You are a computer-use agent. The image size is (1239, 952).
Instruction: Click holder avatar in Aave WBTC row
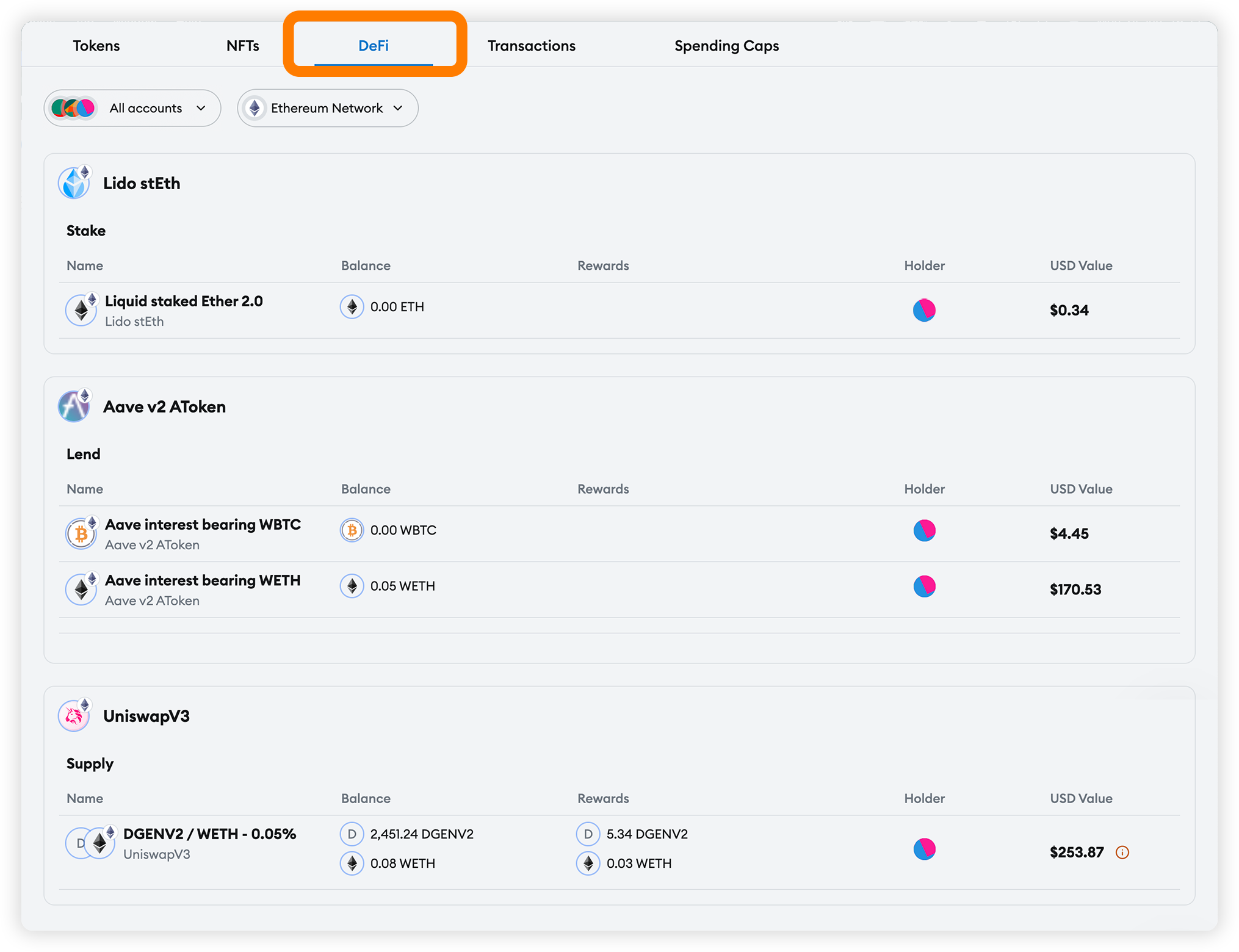tap(924, 530)
